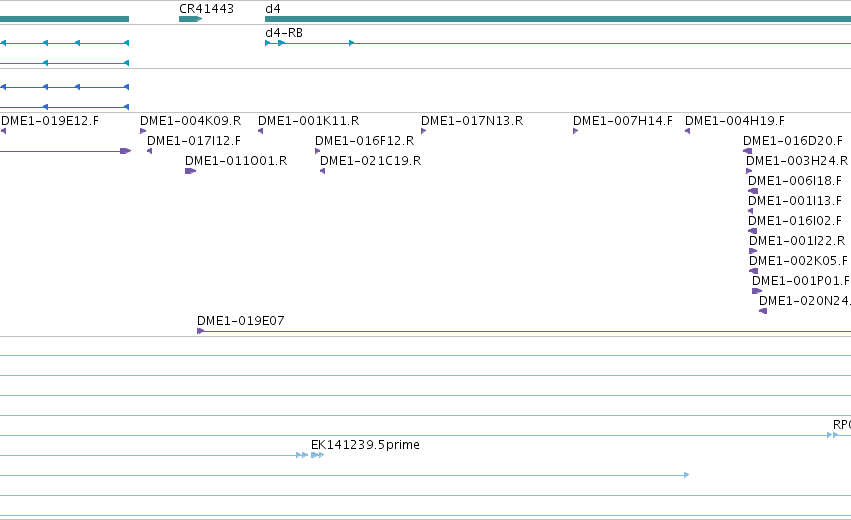Click the DME1-019E07 start arrow
851x520 pixels.
[x=200, y=331]
